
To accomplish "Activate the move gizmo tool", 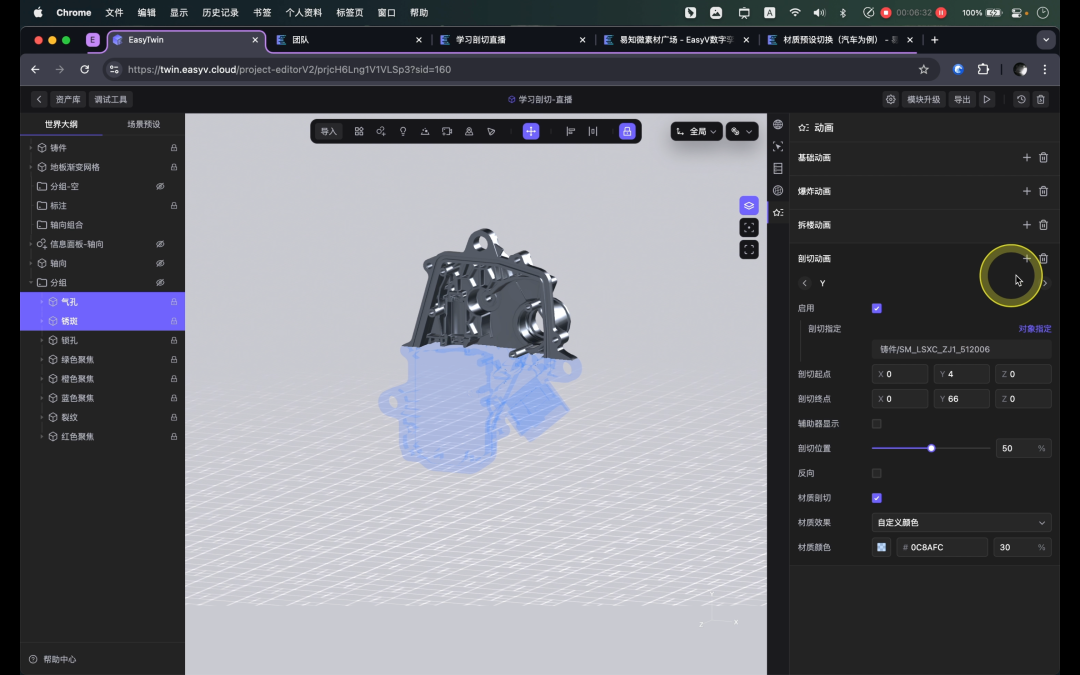I will pyautogui.click(x=531, y=131).
